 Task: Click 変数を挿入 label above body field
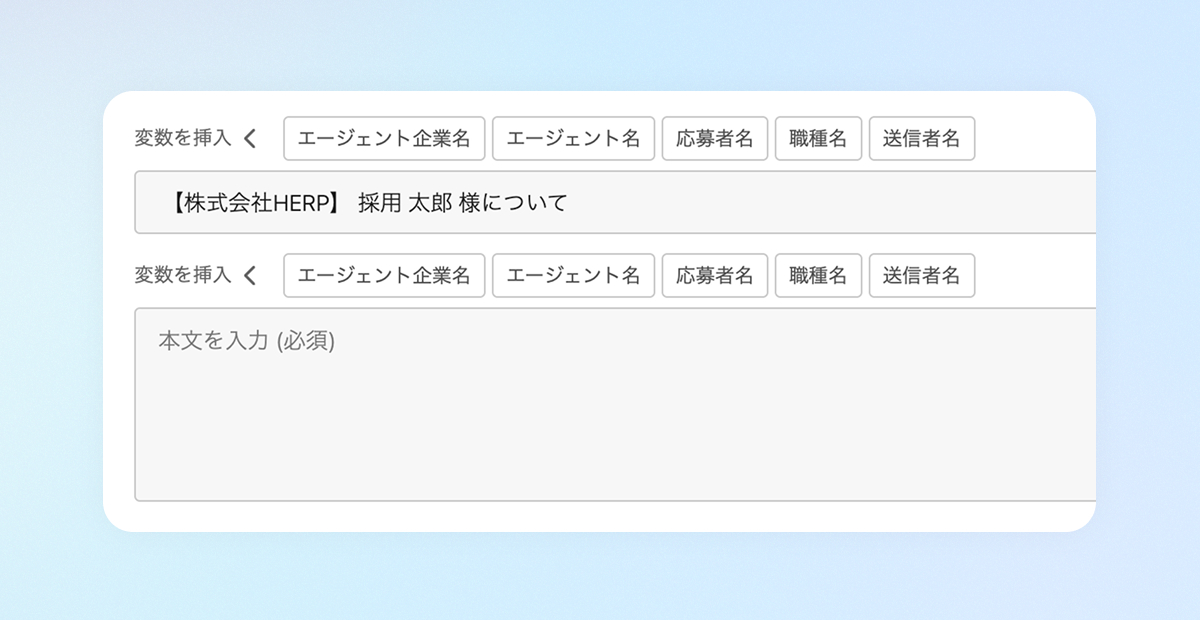(x=183, y=275)
